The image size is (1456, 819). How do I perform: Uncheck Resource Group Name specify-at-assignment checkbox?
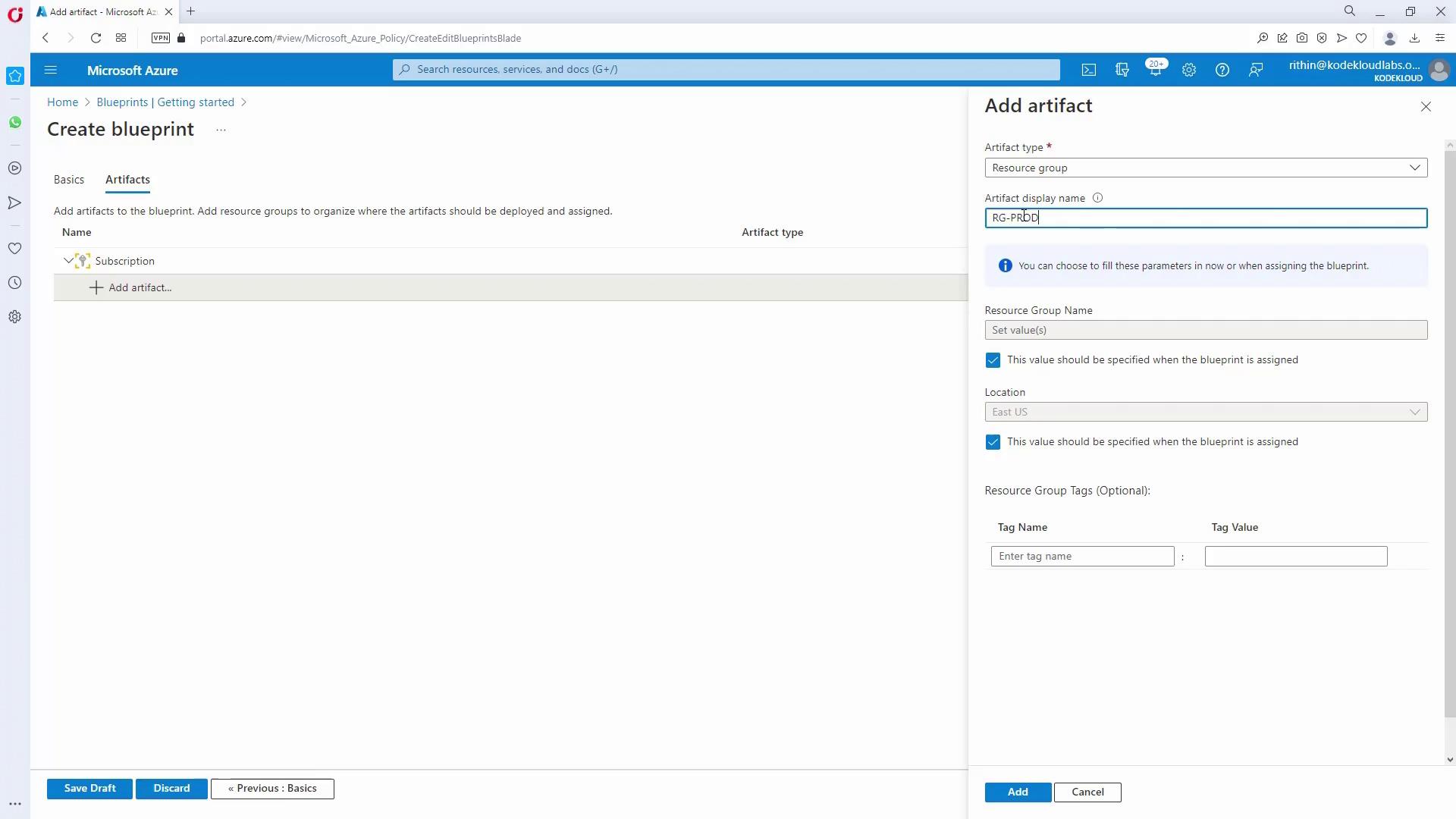point(993,360)
